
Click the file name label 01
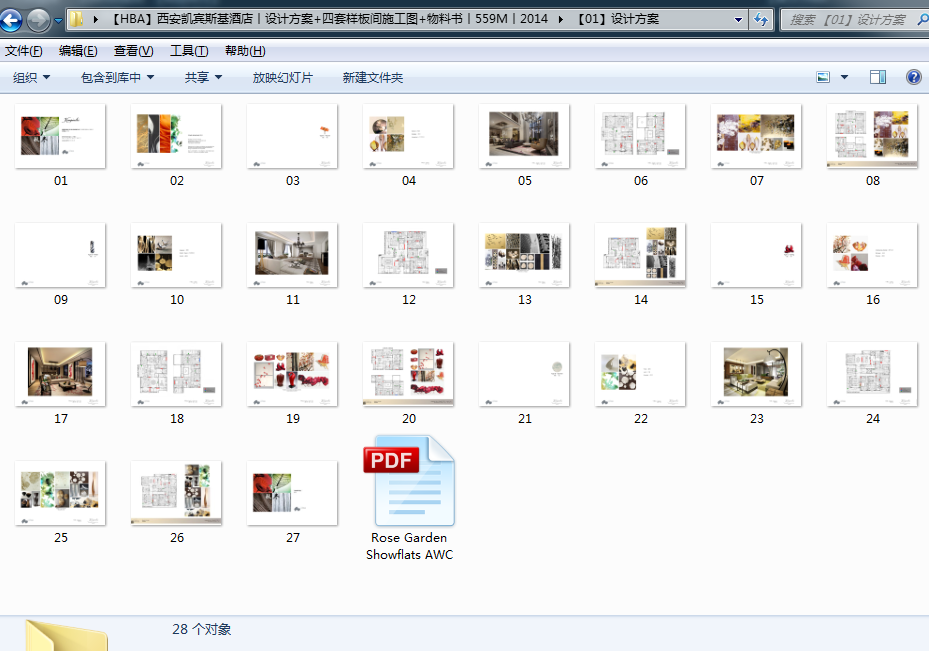(x=60, y=181)
